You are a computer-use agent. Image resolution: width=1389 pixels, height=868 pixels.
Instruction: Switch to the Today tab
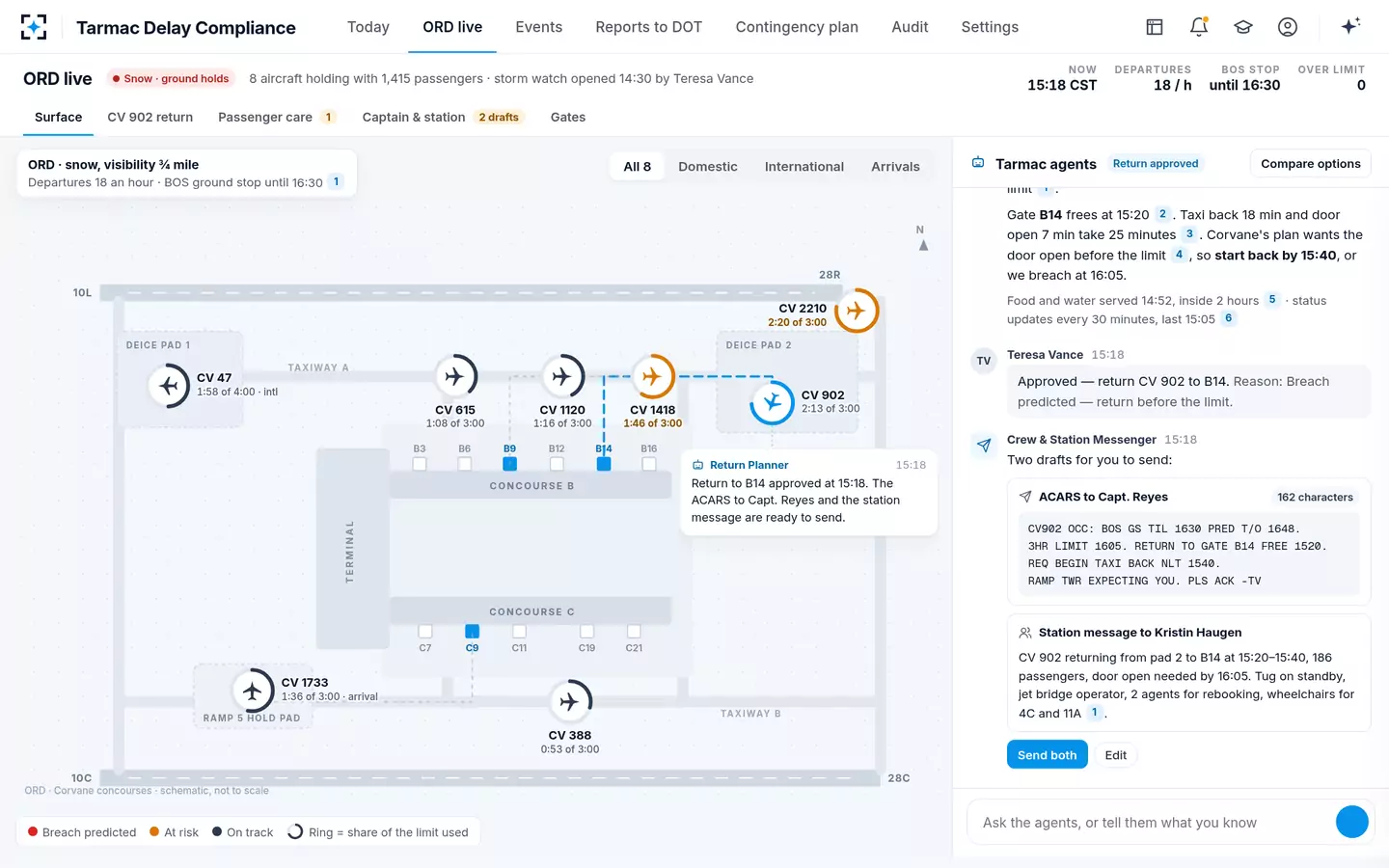pyautogui.click(x=368, y=27)
